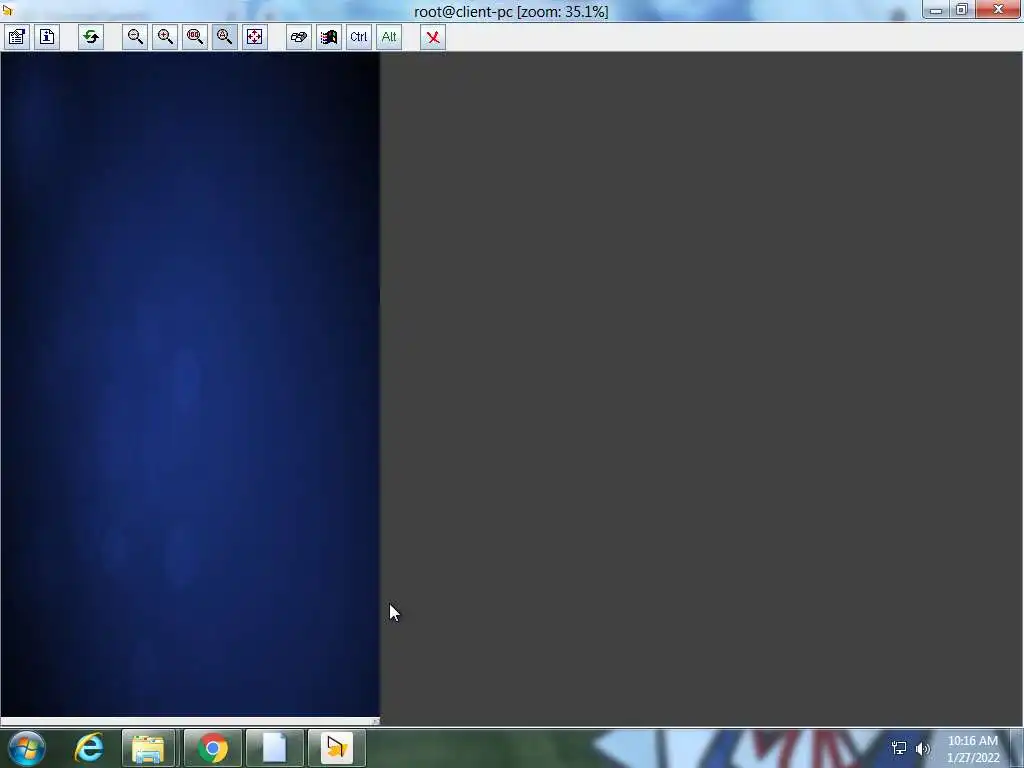Click the zoom in magnifier icon
Viewport: 1024px width, 768px height.
165,37
